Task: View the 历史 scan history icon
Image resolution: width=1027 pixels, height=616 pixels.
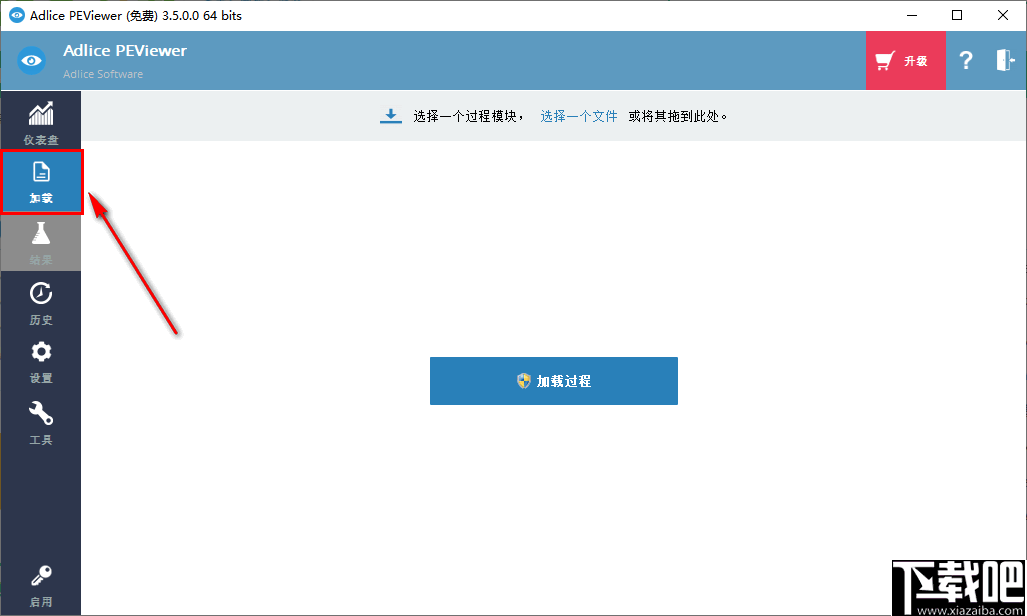Action: [40, 301]
